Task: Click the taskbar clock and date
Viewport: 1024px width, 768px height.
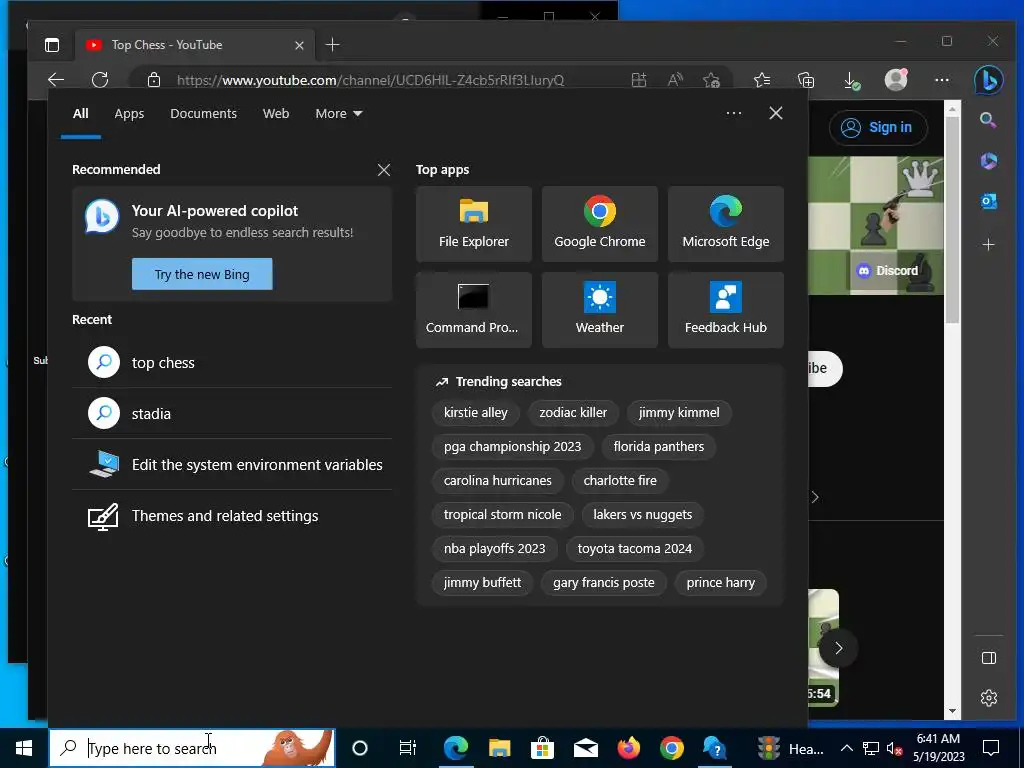Action: pyautogui.click(x=938, y=748)
